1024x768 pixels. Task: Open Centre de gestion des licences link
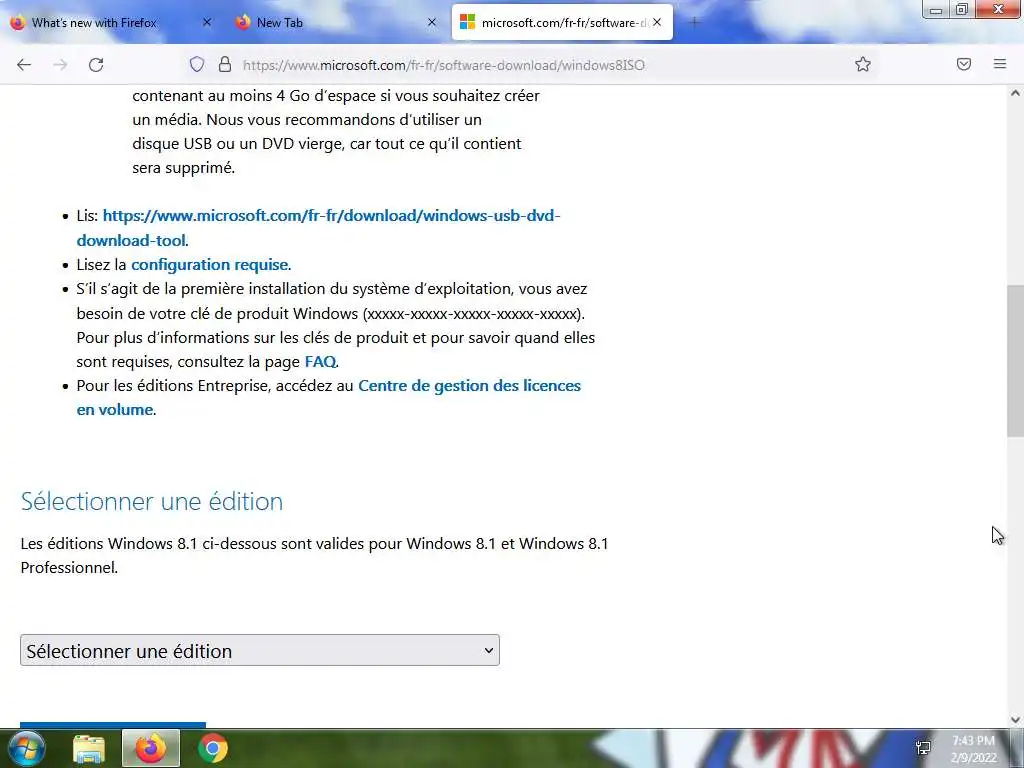(328, 398)
